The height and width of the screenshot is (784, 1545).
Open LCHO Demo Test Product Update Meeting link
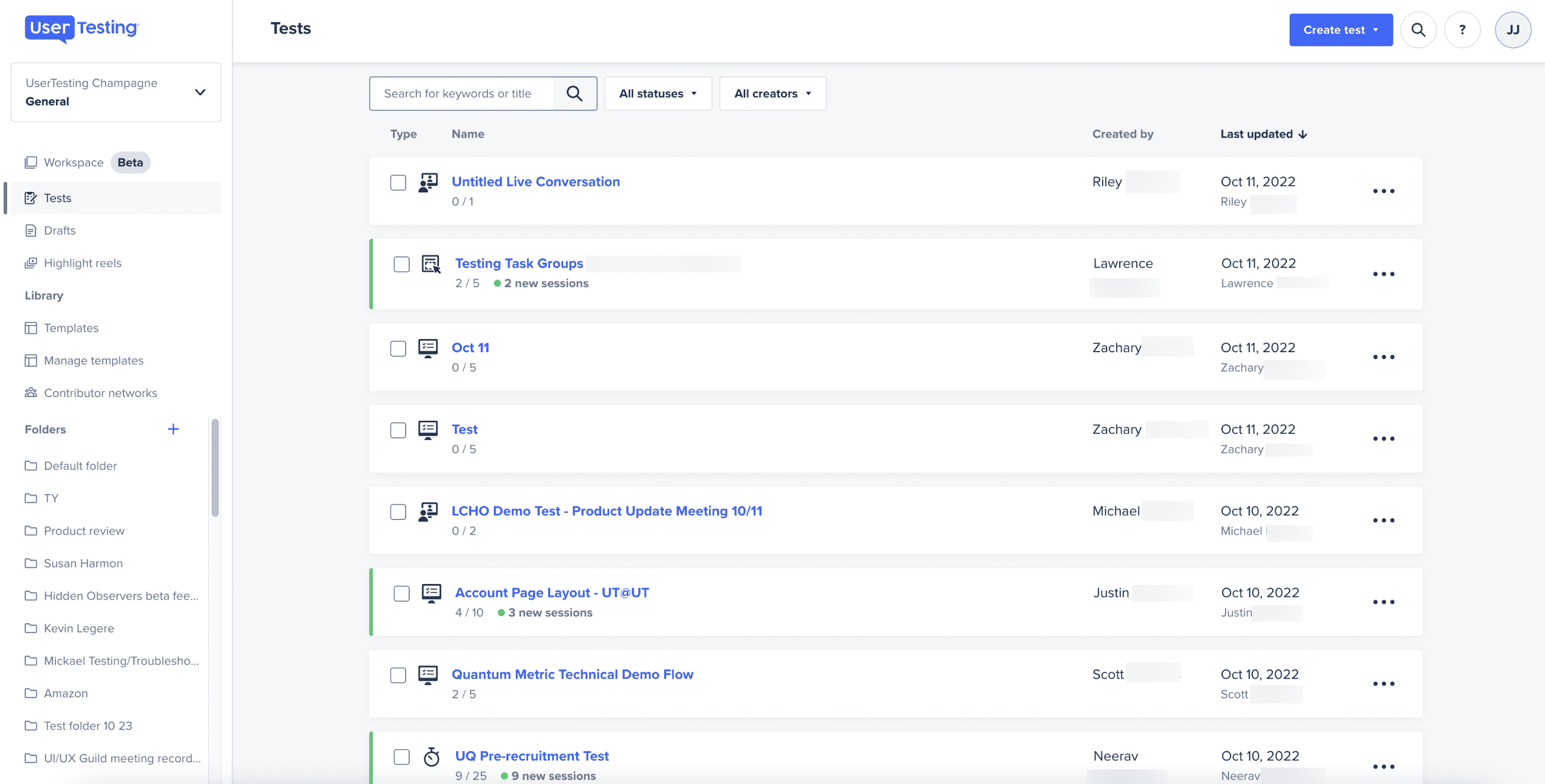coord(606,511)
